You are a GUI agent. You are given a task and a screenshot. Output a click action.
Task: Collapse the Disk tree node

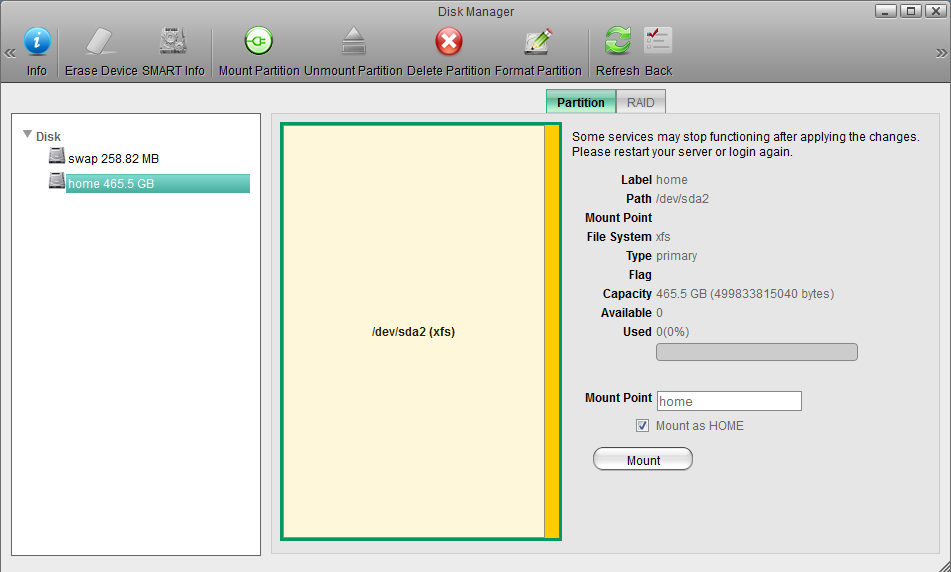(x=28, y=135)
